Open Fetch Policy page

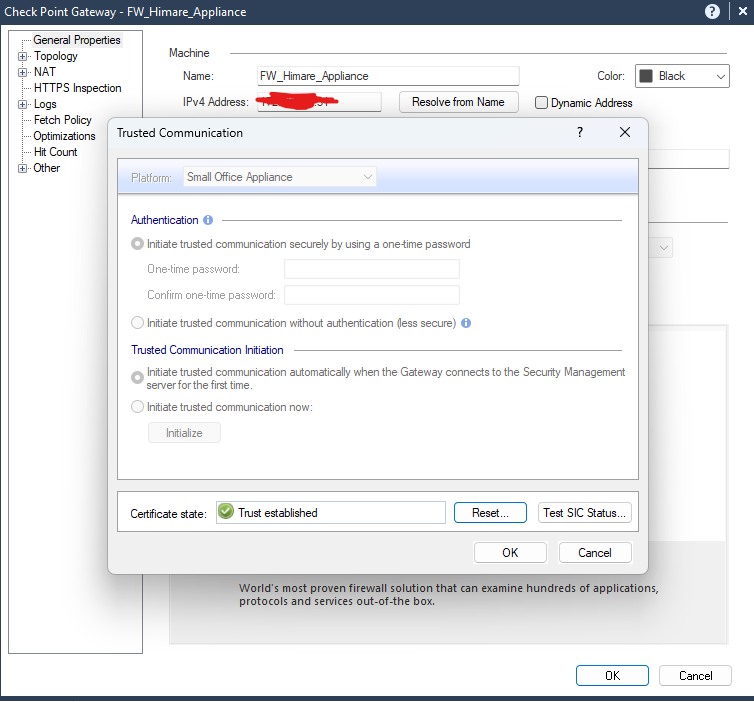tap(63, 120)
